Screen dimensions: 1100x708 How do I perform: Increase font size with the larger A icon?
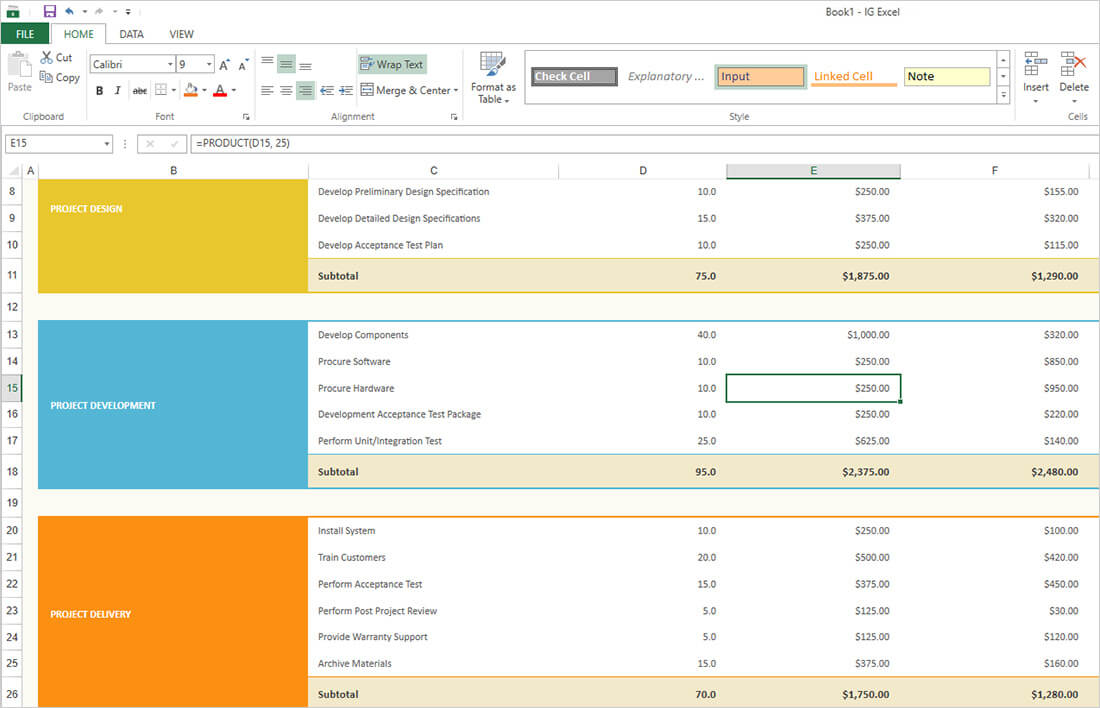coord(224,64)
